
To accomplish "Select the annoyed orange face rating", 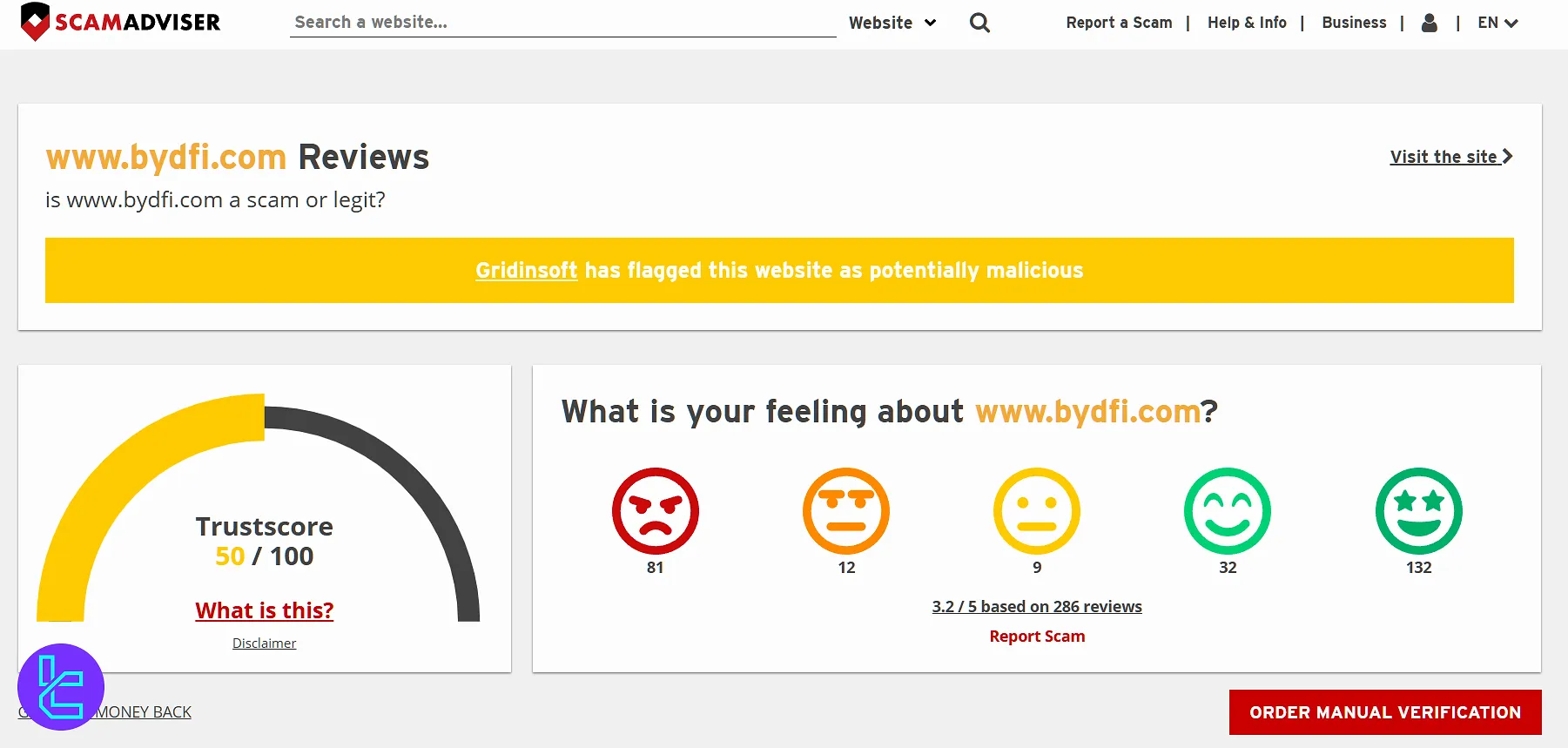I will (x=846, y=511).
